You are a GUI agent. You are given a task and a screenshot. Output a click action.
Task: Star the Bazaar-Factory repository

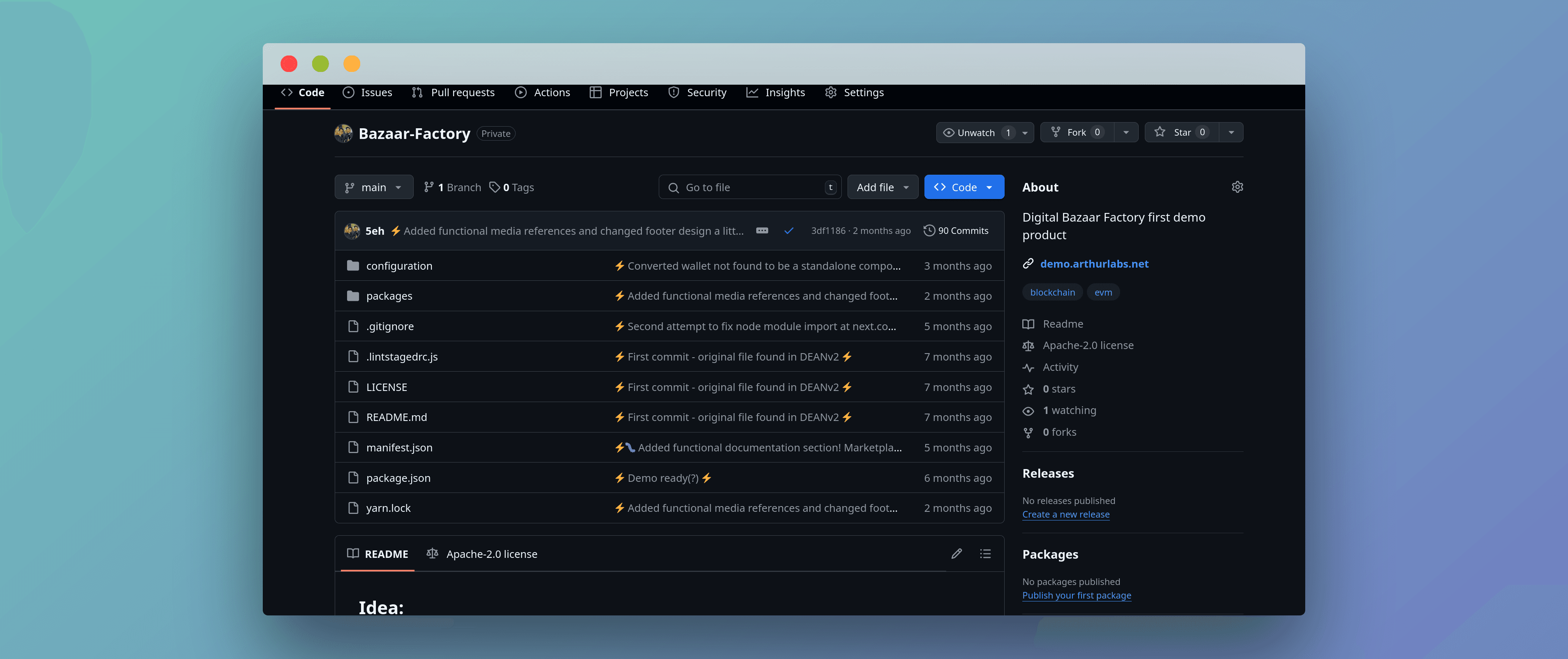[x=1181, y=133]
